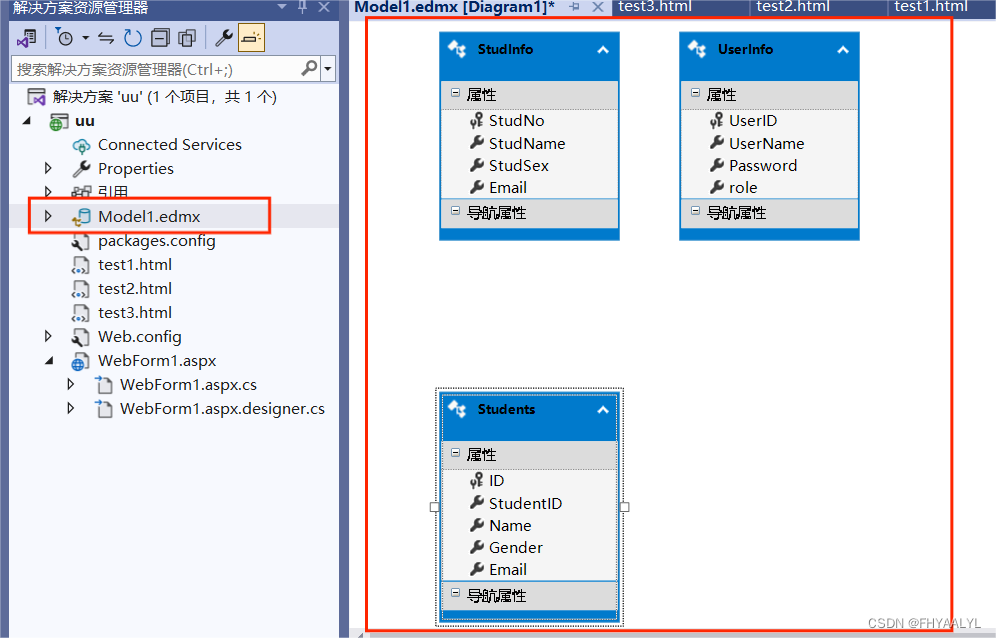The height and width of the screenshot is (638, 996).
Task: Click the Solution Explorer search box
Action: (165, 69)
